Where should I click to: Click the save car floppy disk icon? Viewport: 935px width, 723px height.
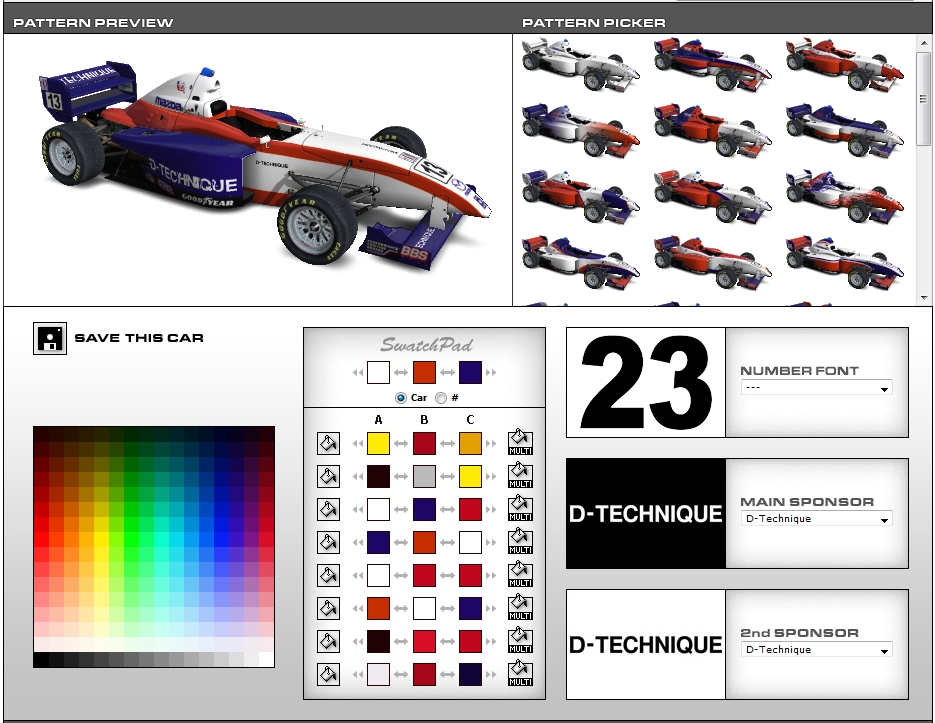coord(49,339)
